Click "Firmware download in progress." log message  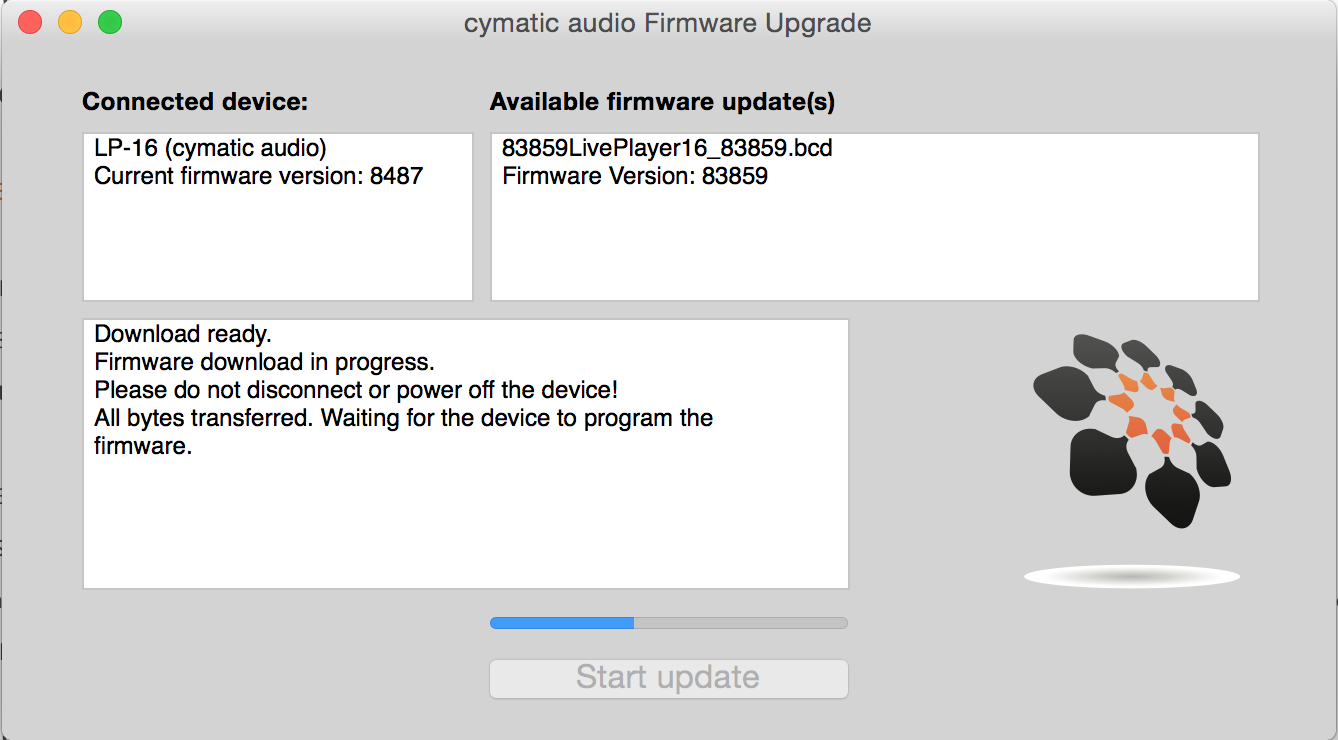[x=264, y=362]
